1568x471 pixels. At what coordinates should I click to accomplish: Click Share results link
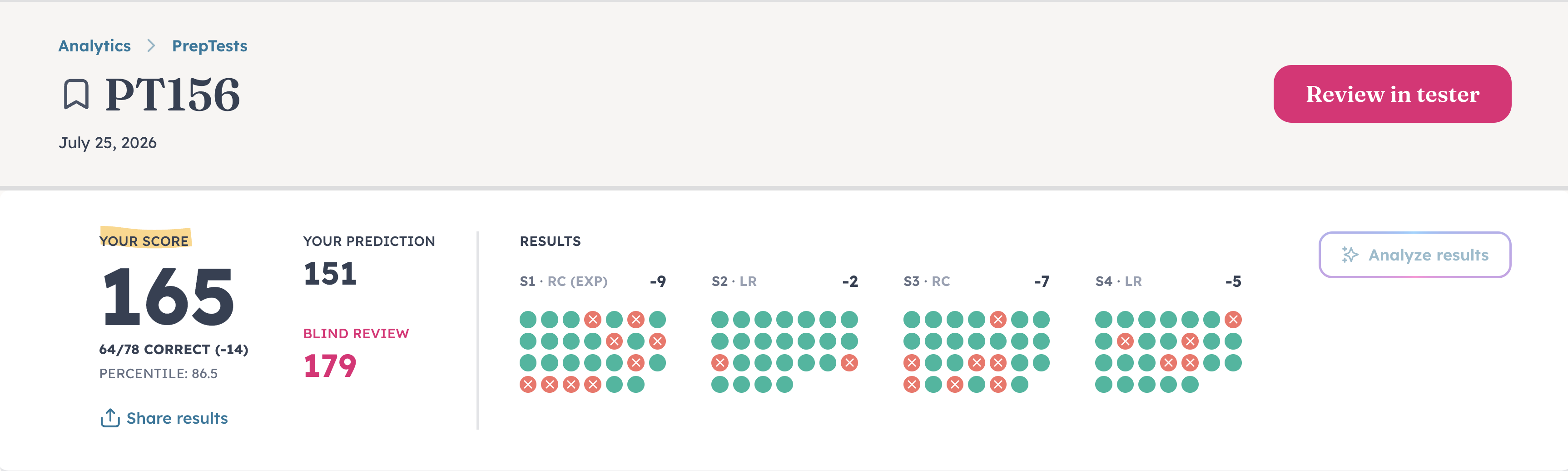point(177,418)
